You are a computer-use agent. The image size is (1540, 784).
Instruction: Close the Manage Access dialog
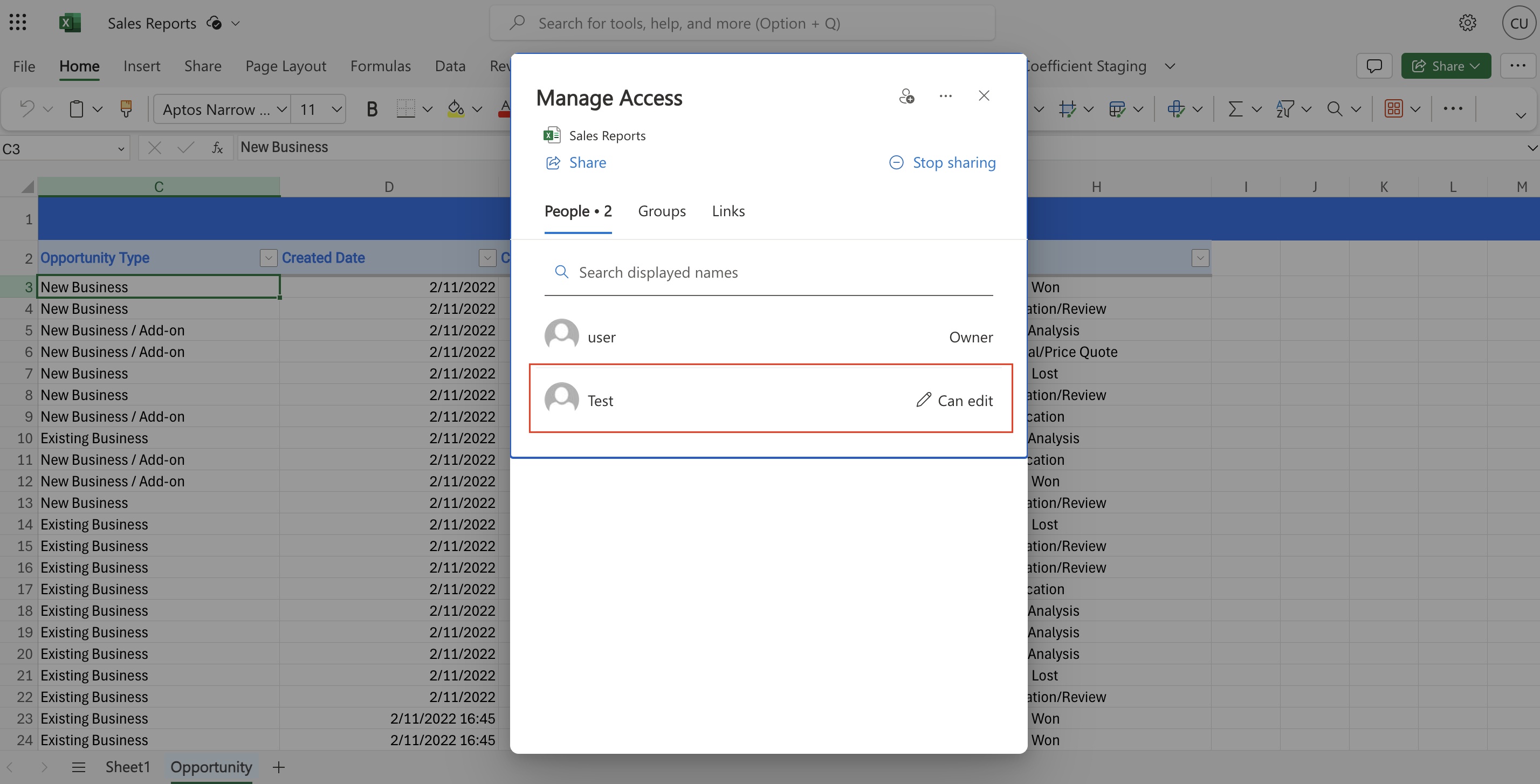984,95
